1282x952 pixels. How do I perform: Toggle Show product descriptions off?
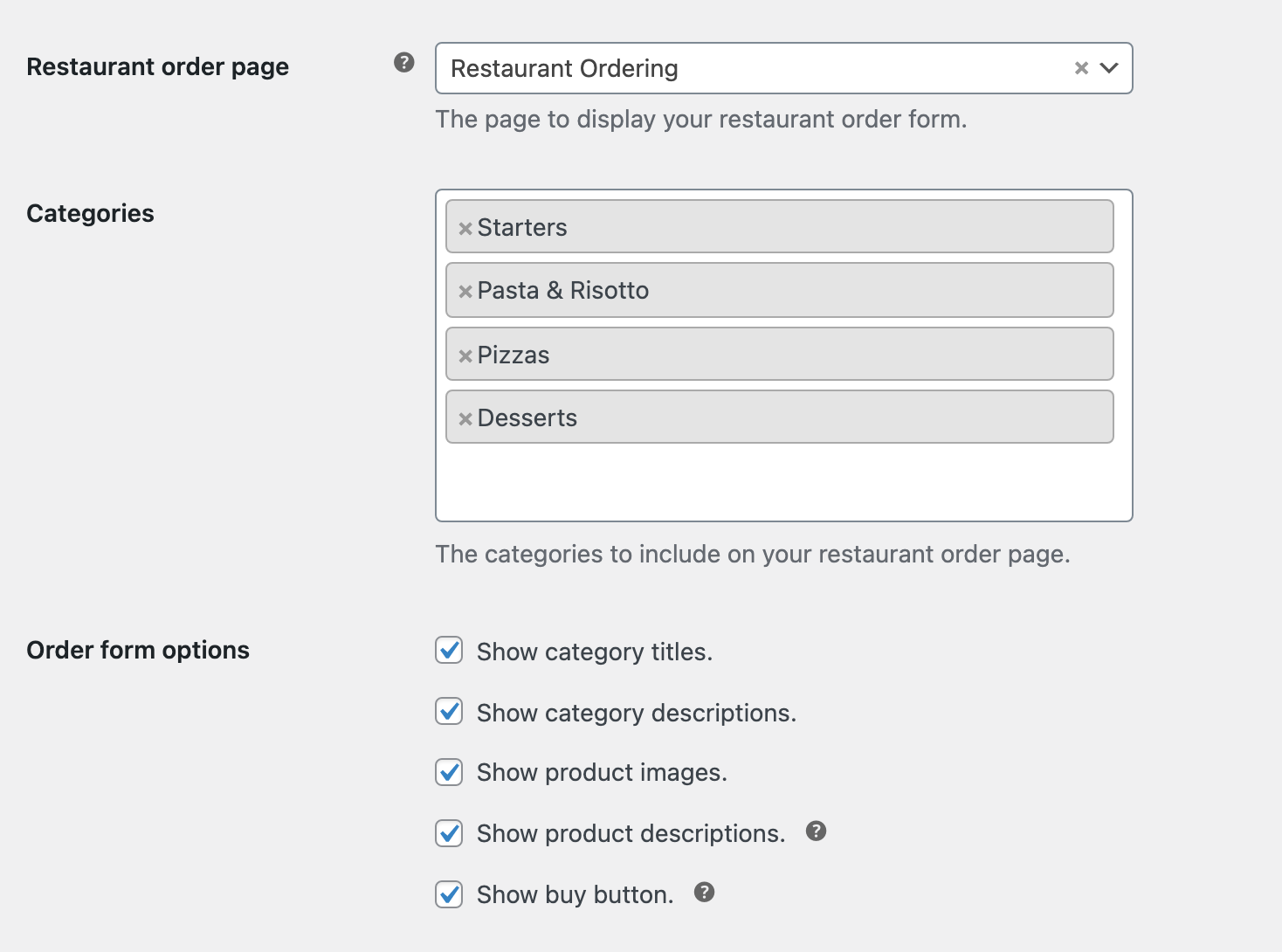point(448,833)
